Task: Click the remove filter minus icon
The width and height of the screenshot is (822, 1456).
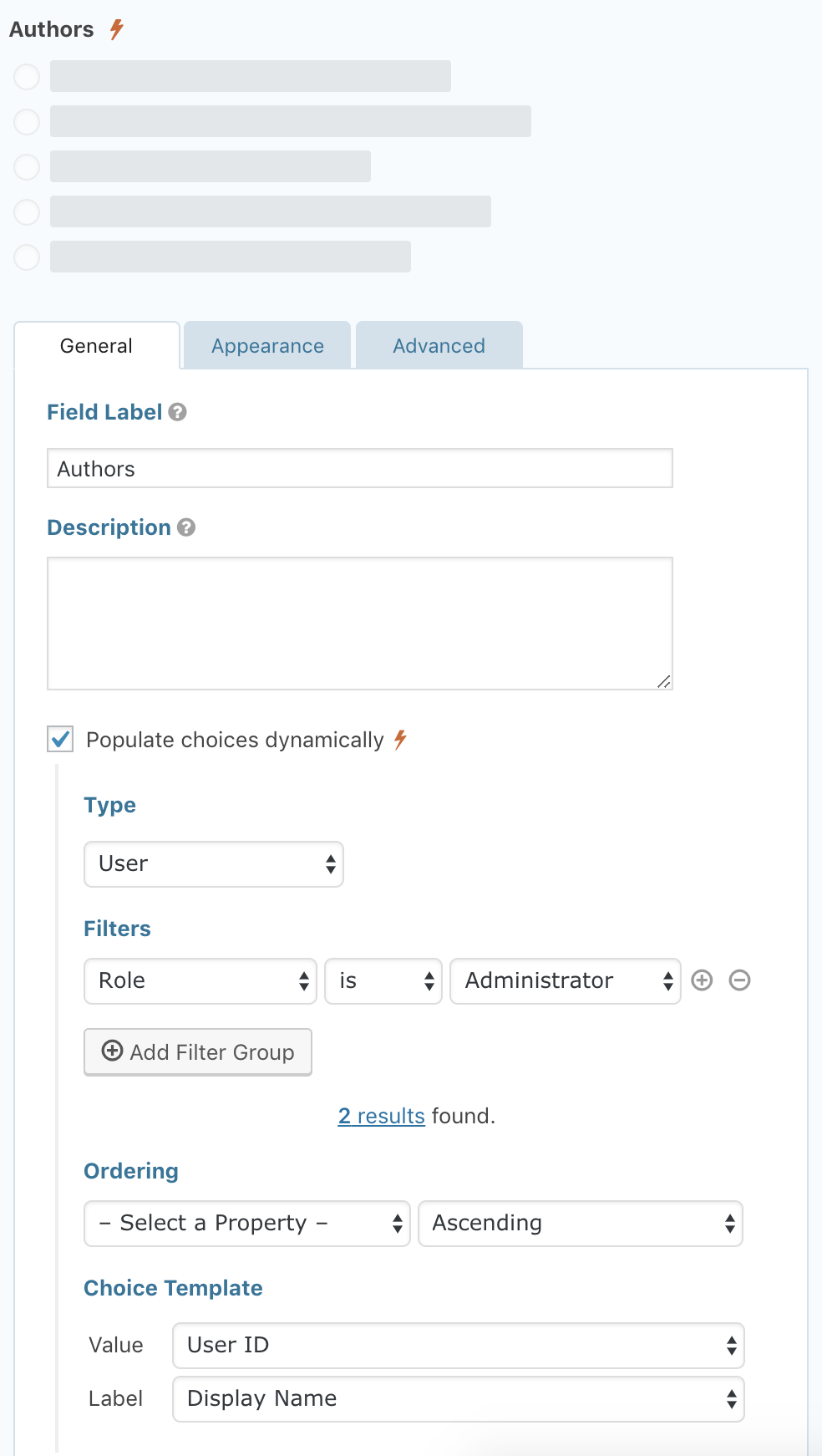Action: [740, 980]
